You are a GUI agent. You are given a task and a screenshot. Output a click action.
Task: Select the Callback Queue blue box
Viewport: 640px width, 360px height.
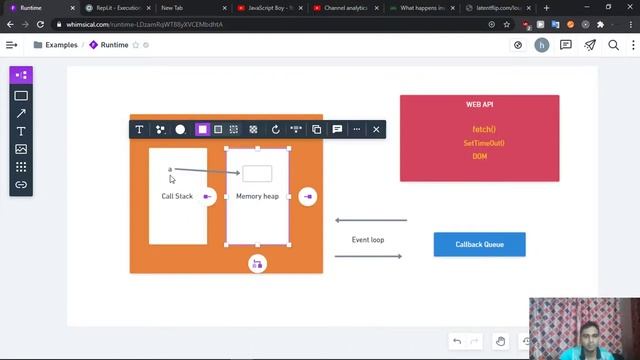coord(480,244)
